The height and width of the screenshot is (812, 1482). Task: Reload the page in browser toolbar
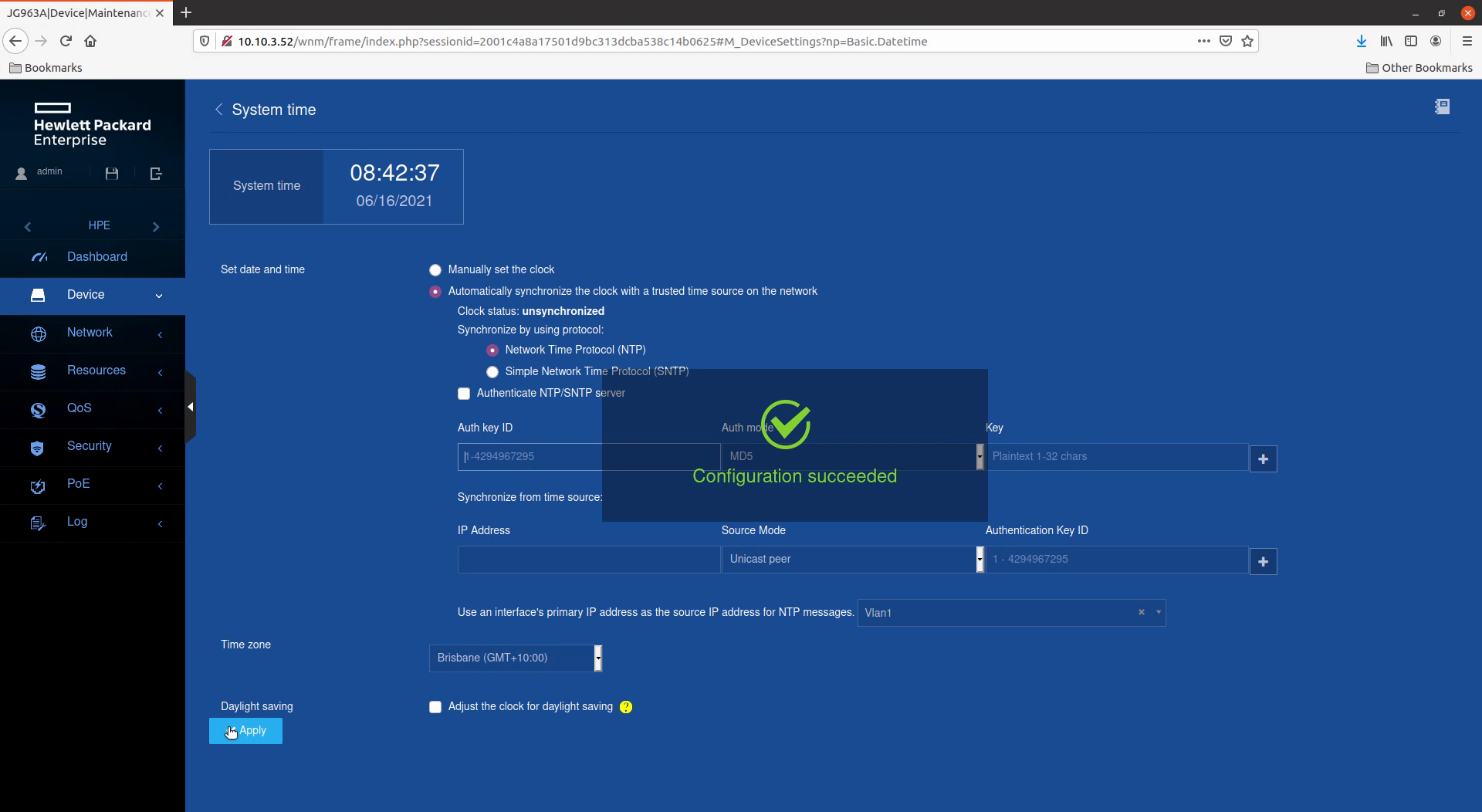click(66, 41)
